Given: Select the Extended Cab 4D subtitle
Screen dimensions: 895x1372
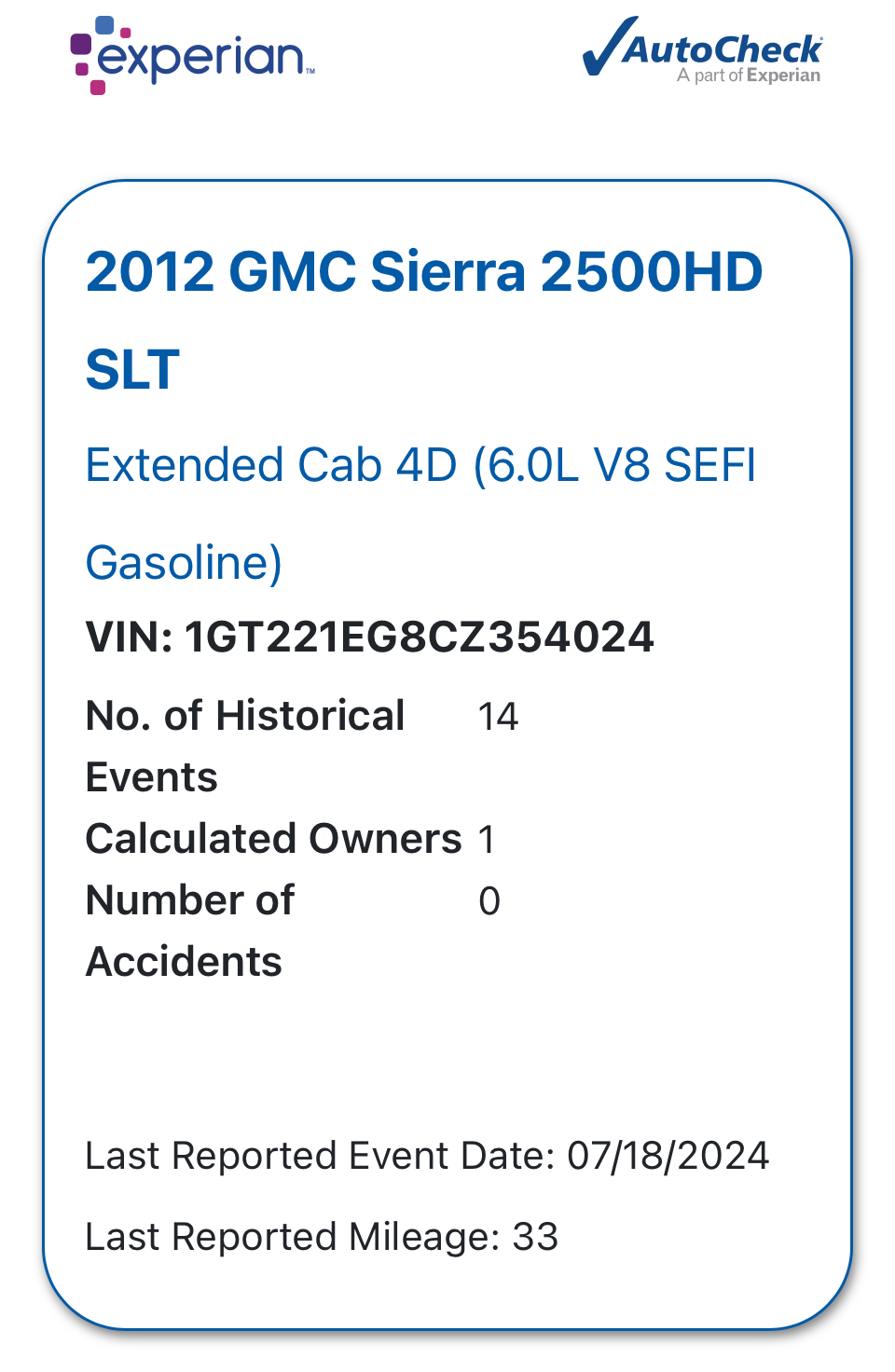Looking at the screenshot, I should coord(420,465).
